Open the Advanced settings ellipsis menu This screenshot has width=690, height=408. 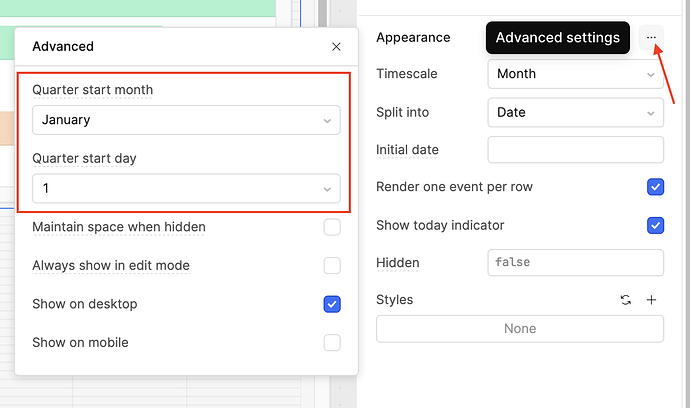651,38
